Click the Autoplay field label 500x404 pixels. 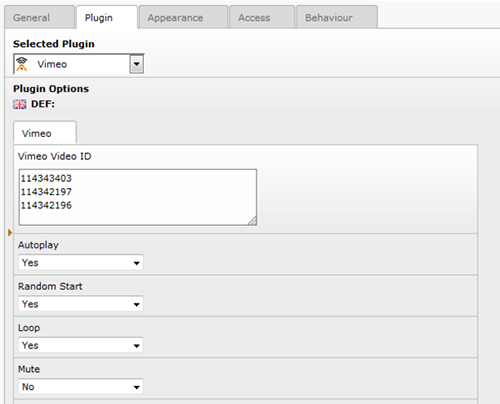(x=38, y=245)
